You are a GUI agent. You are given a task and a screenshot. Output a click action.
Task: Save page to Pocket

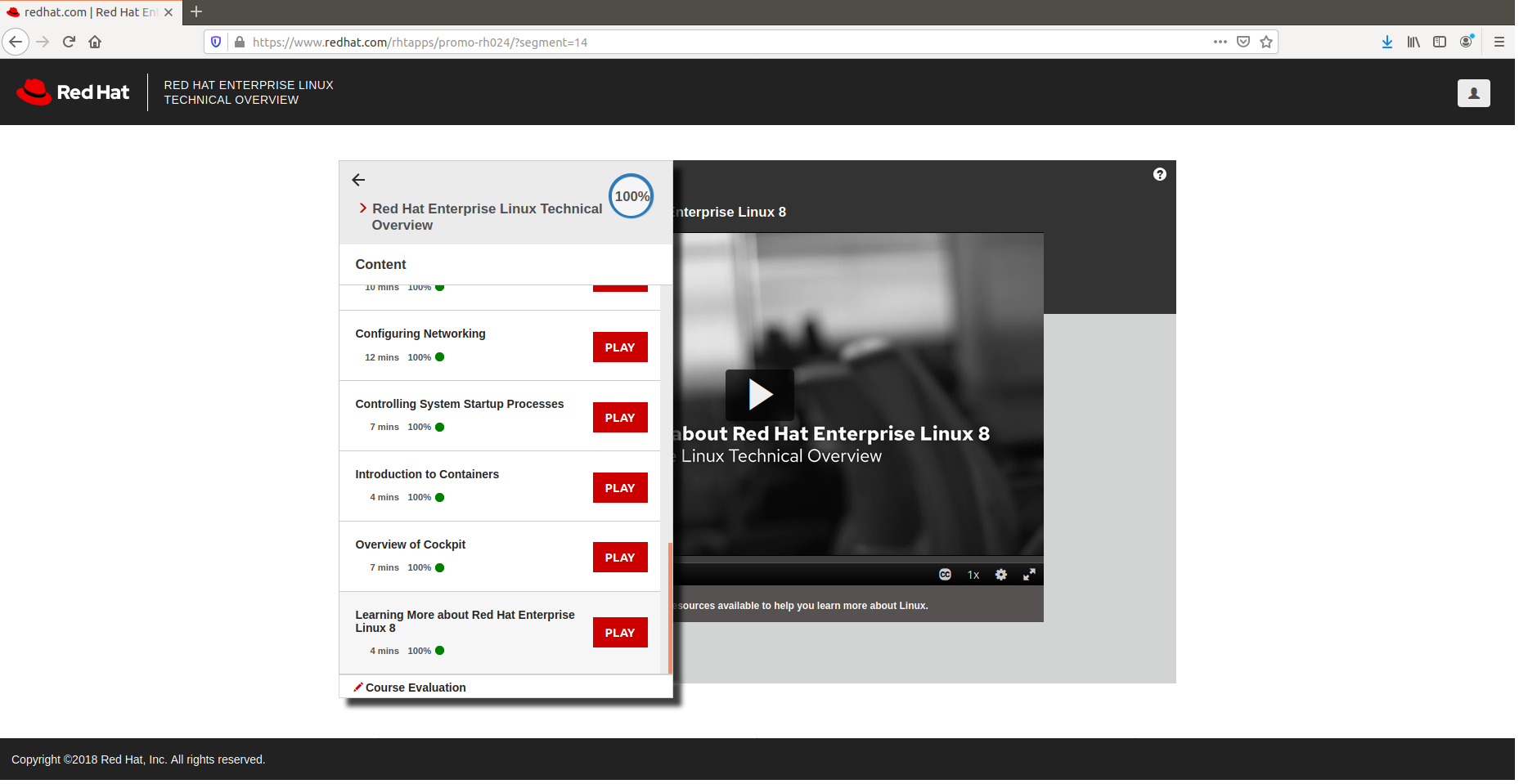(x=1243, y=42)
